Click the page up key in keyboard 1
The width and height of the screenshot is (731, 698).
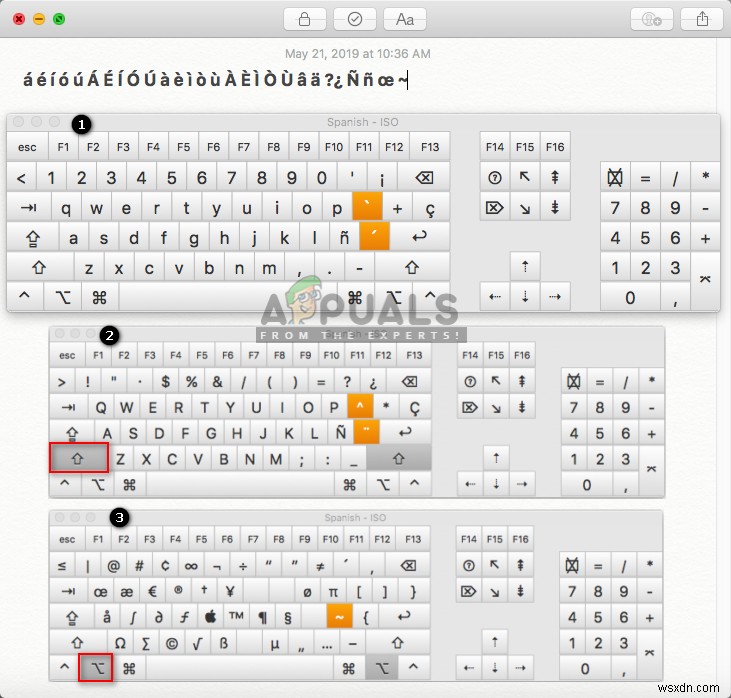click(x=555, y=177)
